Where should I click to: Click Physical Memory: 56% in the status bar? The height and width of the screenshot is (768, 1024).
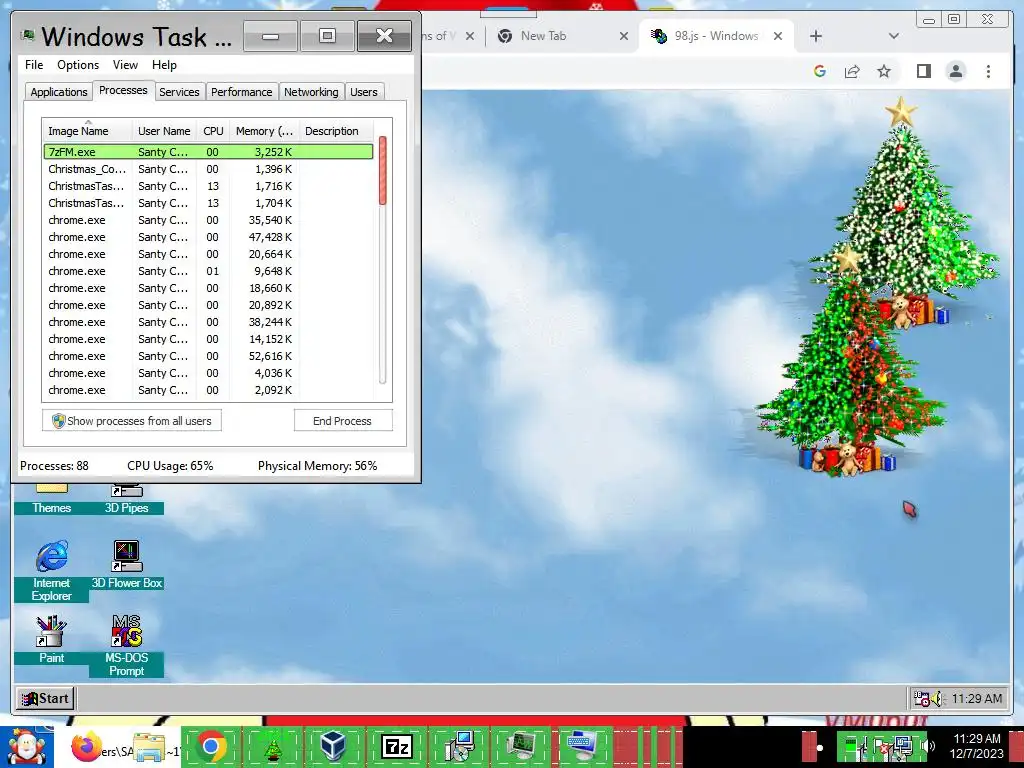(x=317, y=466)
